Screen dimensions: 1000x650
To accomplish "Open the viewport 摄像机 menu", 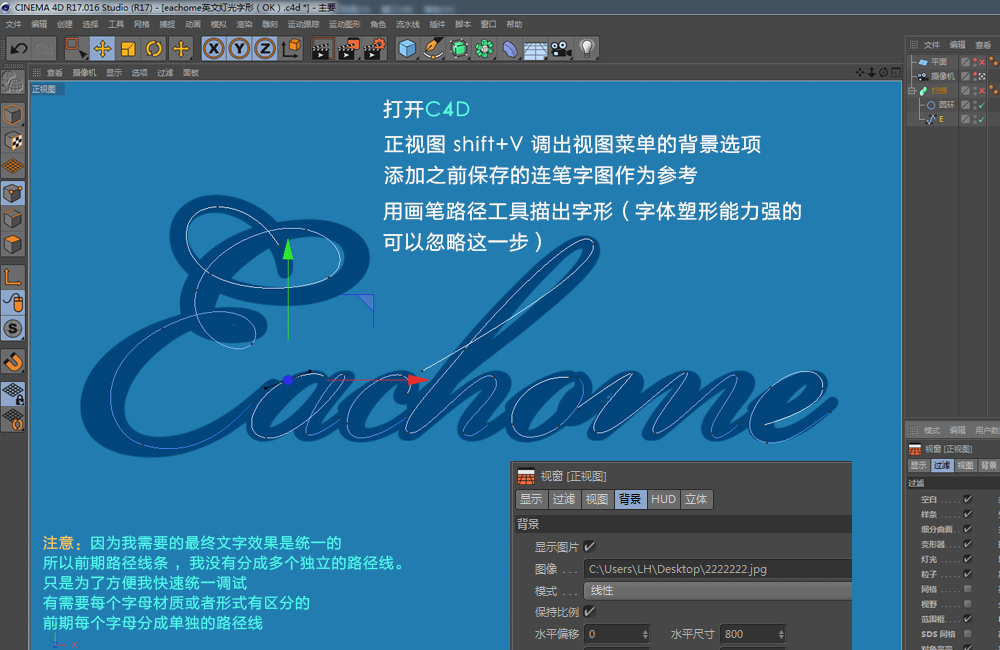I will pos(84,73).
